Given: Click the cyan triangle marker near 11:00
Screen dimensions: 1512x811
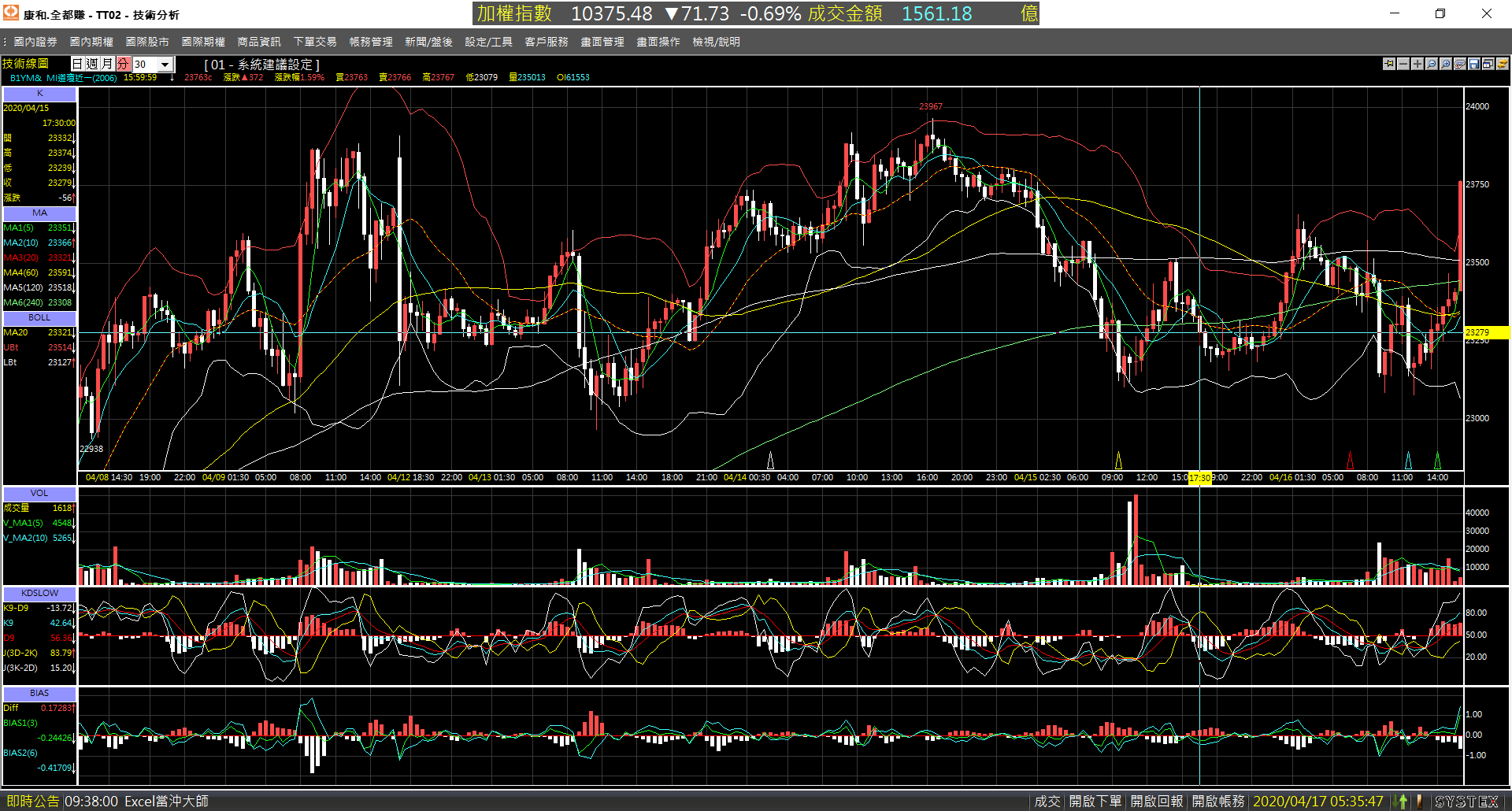Looking at the screenshot, I should coord(1409,460).
